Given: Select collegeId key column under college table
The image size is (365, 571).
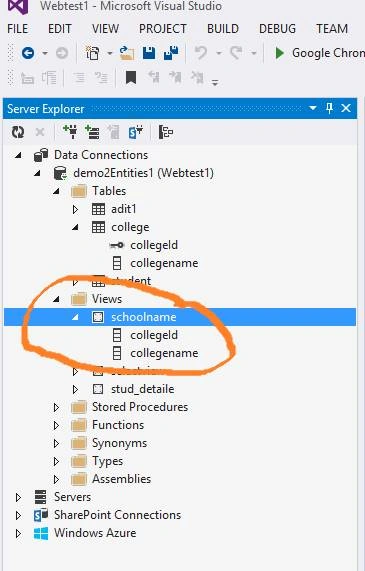Looking at the screenshot, I should pyautogui.click(x=154, y=245).
